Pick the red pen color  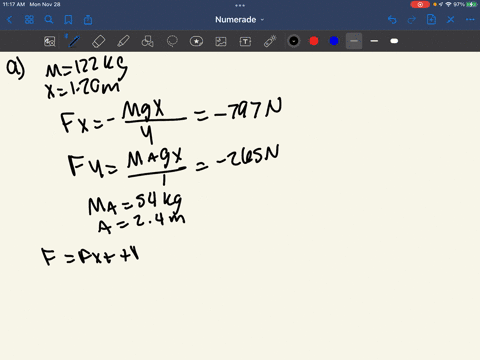[x=314, y=41]
